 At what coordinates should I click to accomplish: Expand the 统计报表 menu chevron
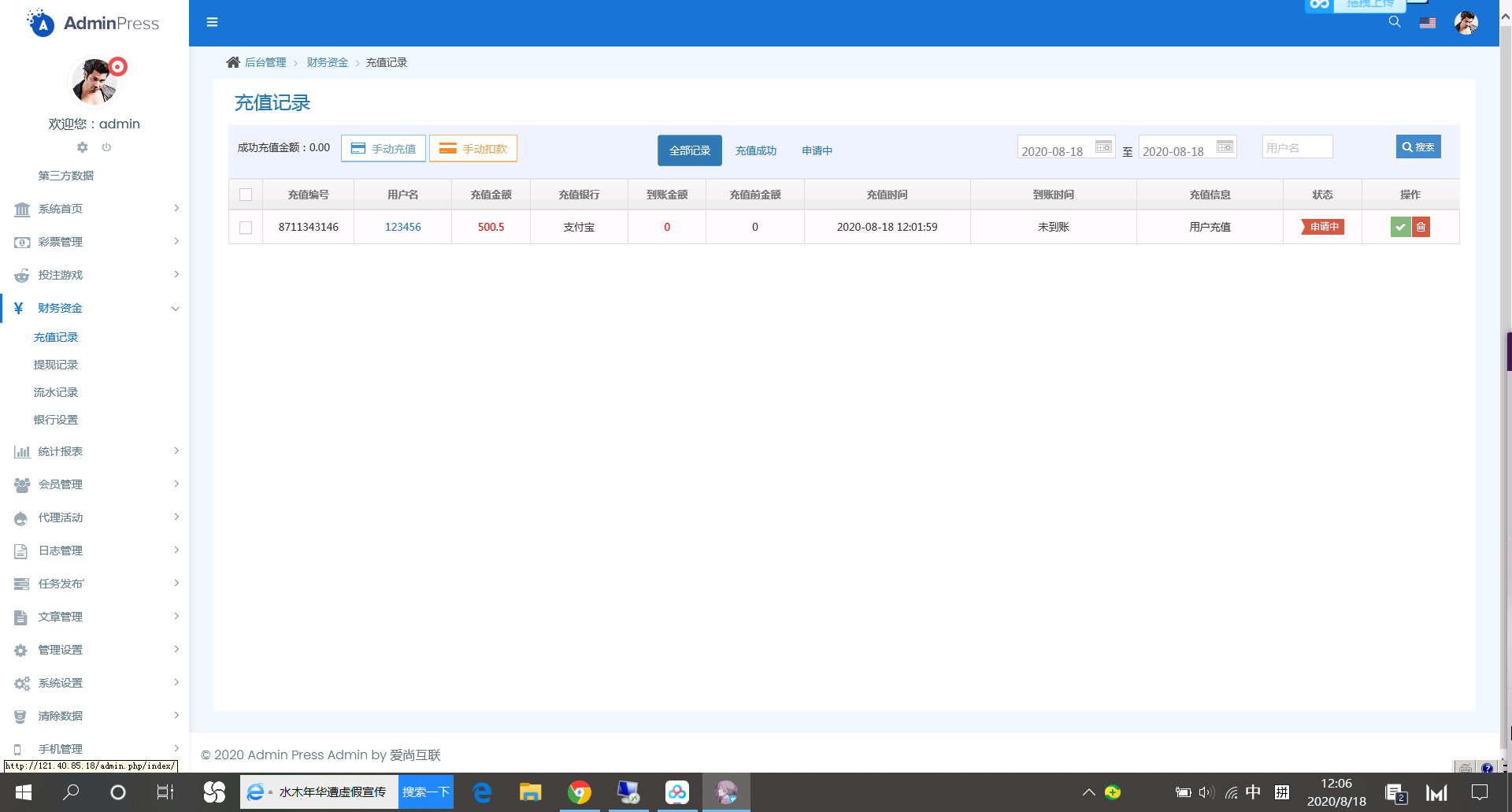pyautogui.click(x=176, y=451)
